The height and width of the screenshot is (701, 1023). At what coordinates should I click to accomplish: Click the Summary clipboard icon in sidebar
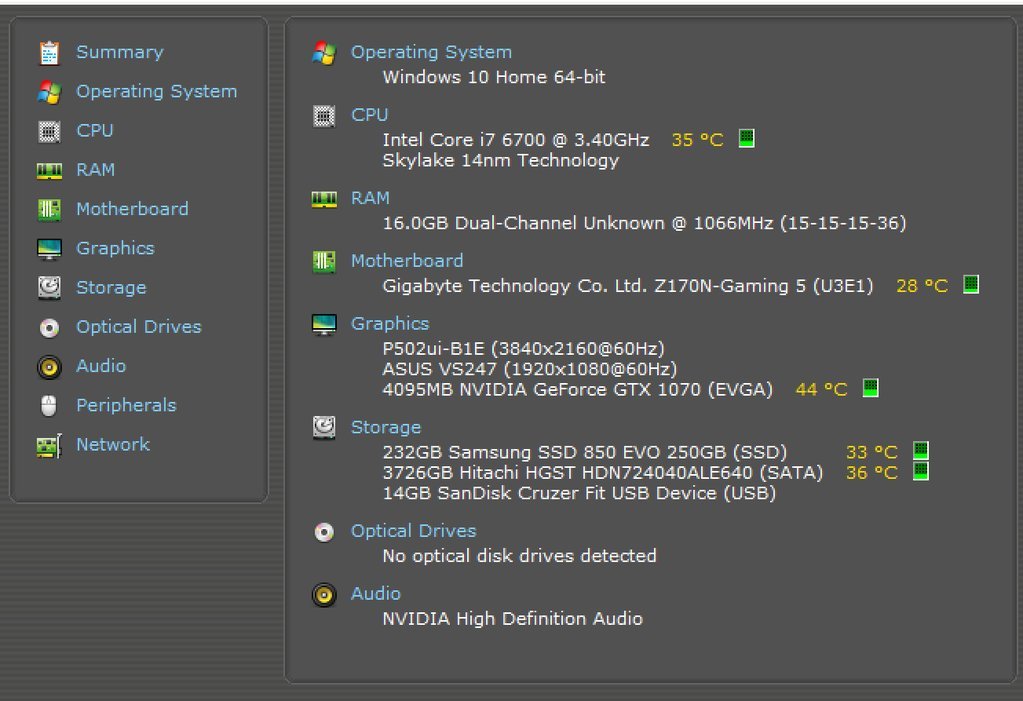pyautogui.click(x=49, y=52)
